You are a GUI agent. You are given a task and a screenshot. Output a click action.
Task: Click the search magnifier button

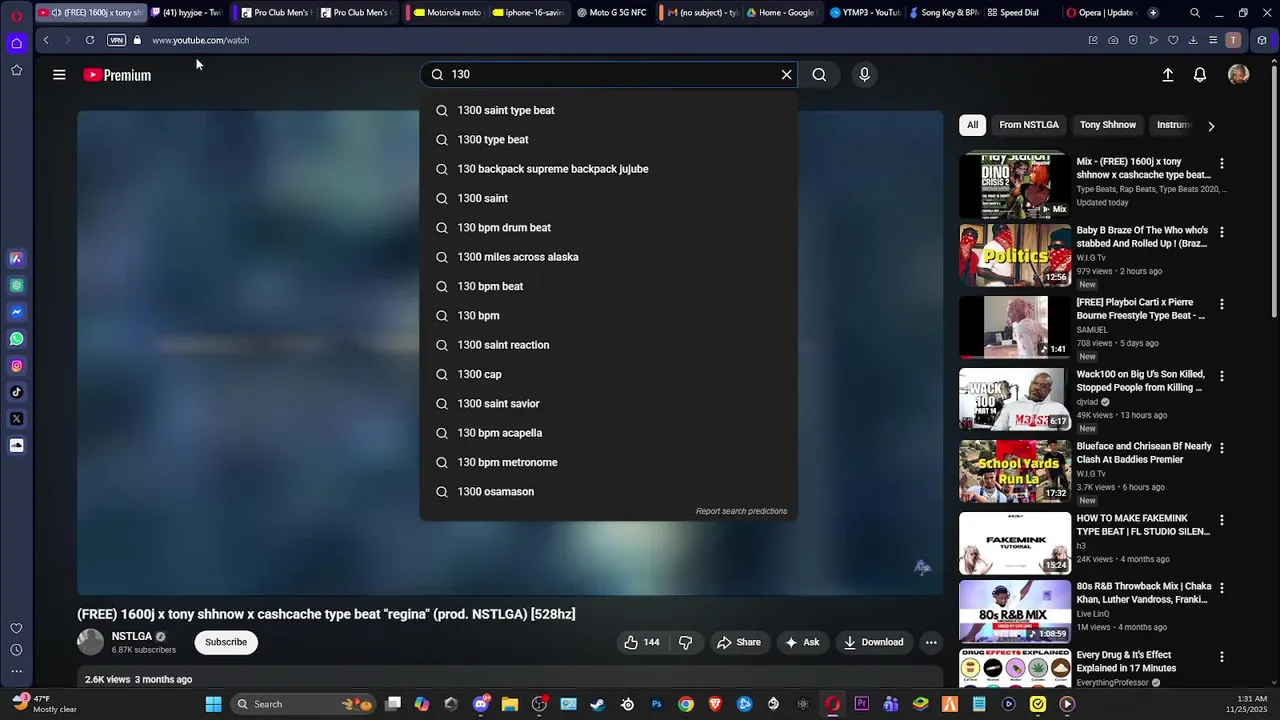coord(819,75)
